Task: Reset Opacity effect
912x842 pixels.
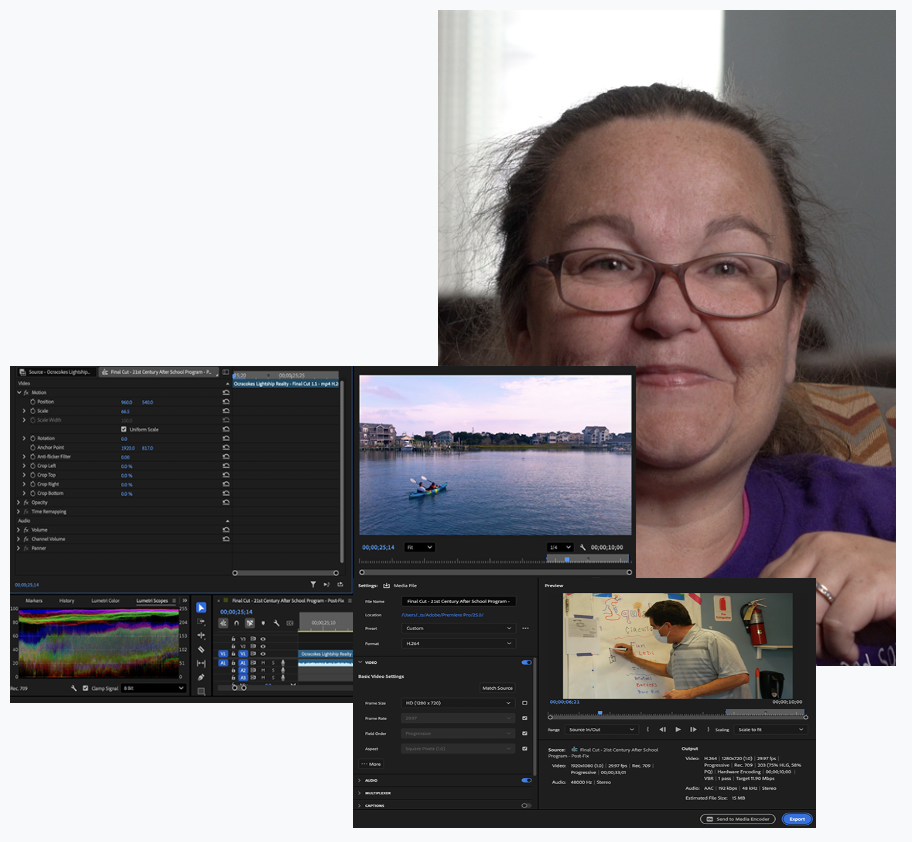Action: [x=226, y=502]
